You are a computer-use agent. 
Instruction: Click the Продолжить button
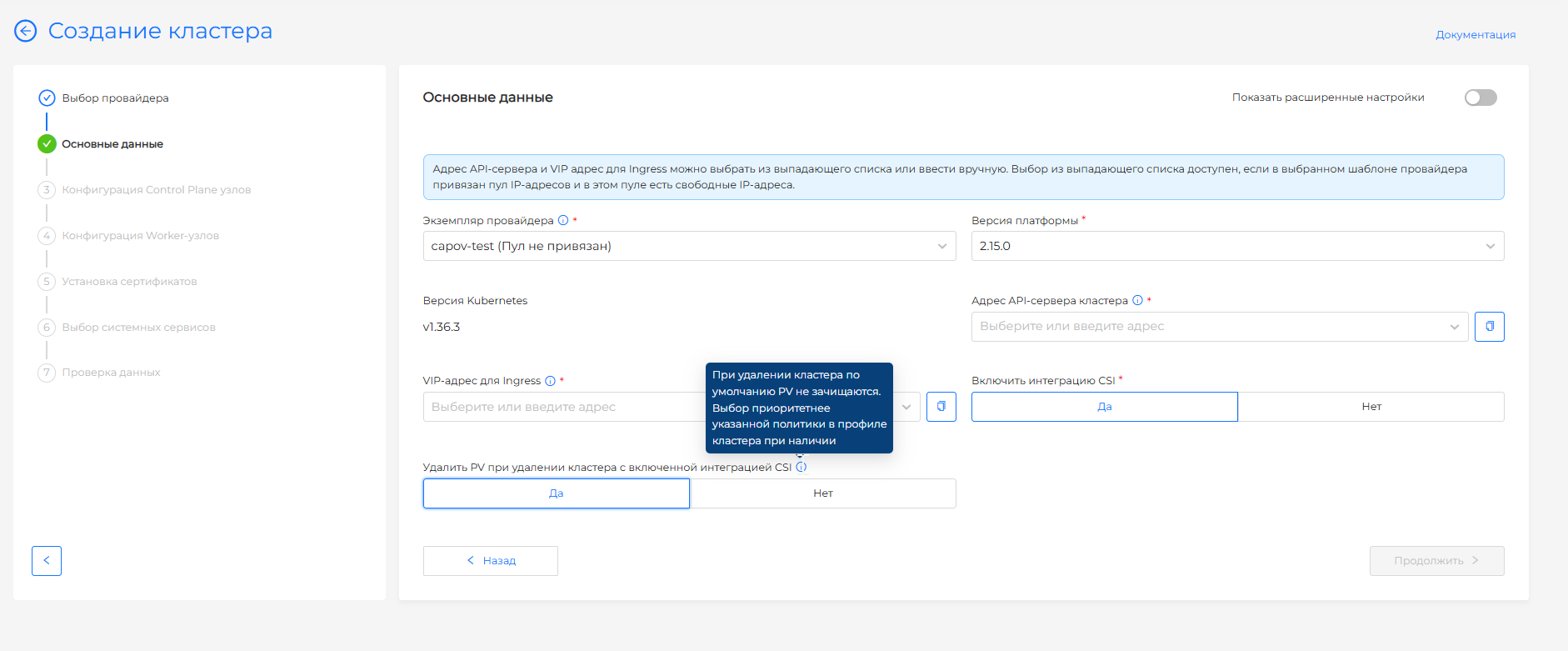coord(1436,561)
